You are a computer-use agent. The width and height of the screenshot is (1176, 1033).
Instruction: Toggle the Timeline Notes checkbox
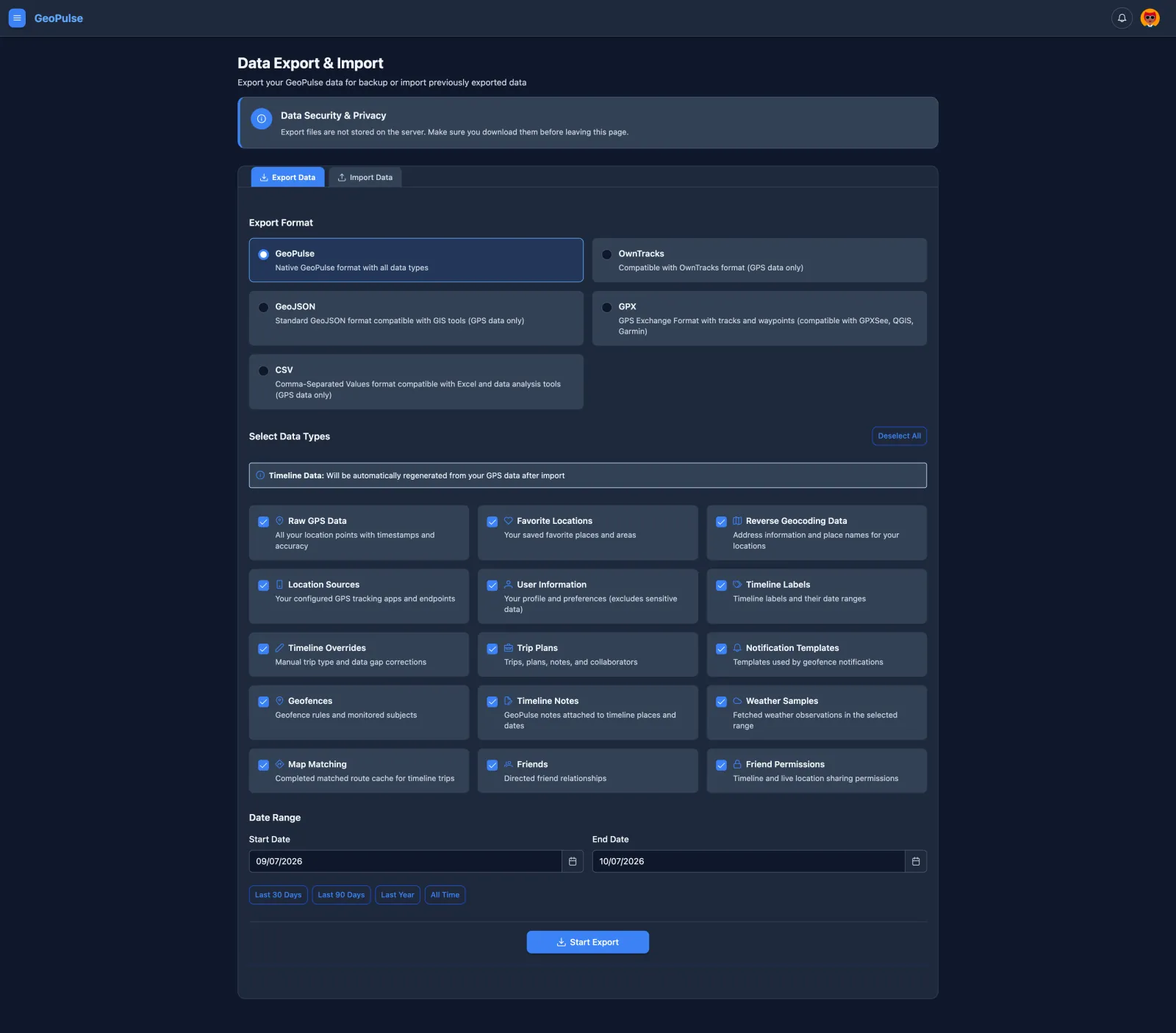pos(492,702)
